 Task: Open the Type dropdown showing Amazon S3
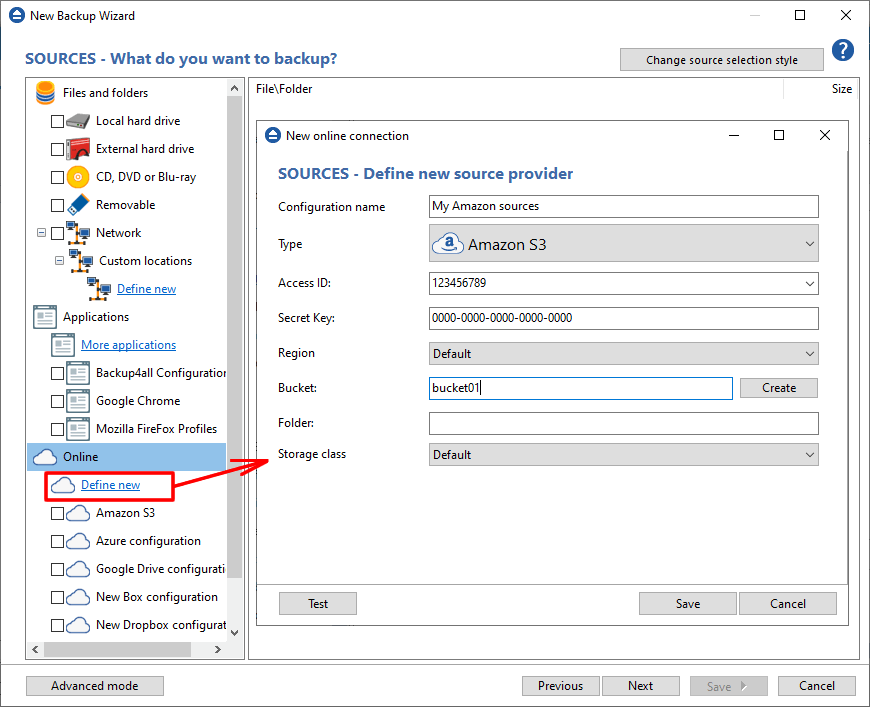coord(624,244)
